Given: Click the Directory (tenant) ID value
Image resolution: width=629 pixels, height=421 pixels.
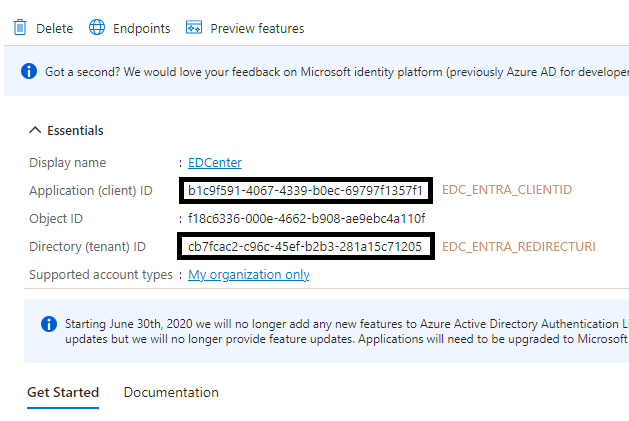Looking at the screenshot, I should tap(305, 246).
